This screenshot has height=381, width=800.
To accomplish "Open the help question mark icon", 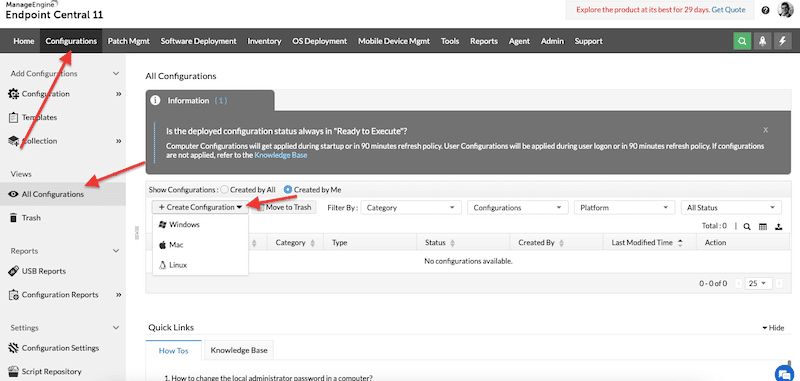I will pyautogui.click(x=765, y=10).
